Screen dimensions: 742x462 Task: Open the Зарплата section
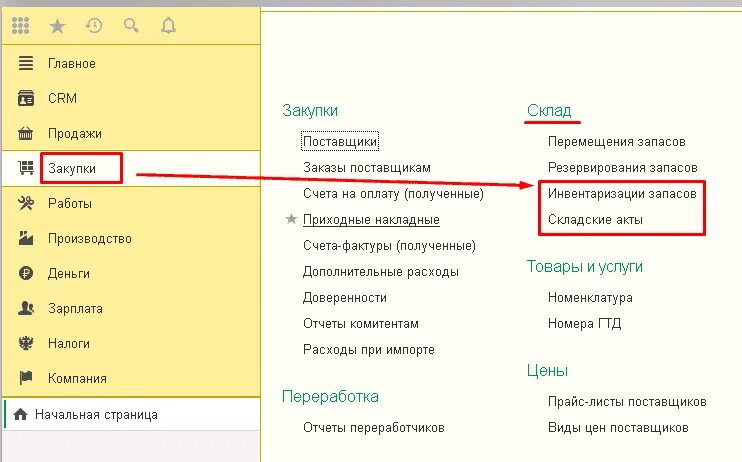pyautogui.click(x=75, y=309)
